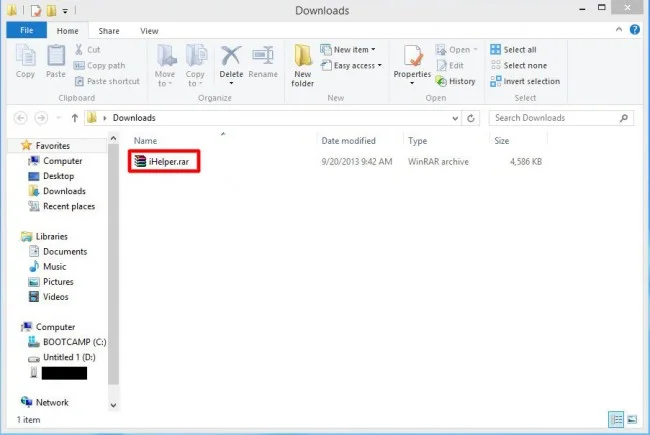The width and height of the screenshot is (650, 435).
Task: Switch to the View ribbon tab
Action: [x=149, y=31]
